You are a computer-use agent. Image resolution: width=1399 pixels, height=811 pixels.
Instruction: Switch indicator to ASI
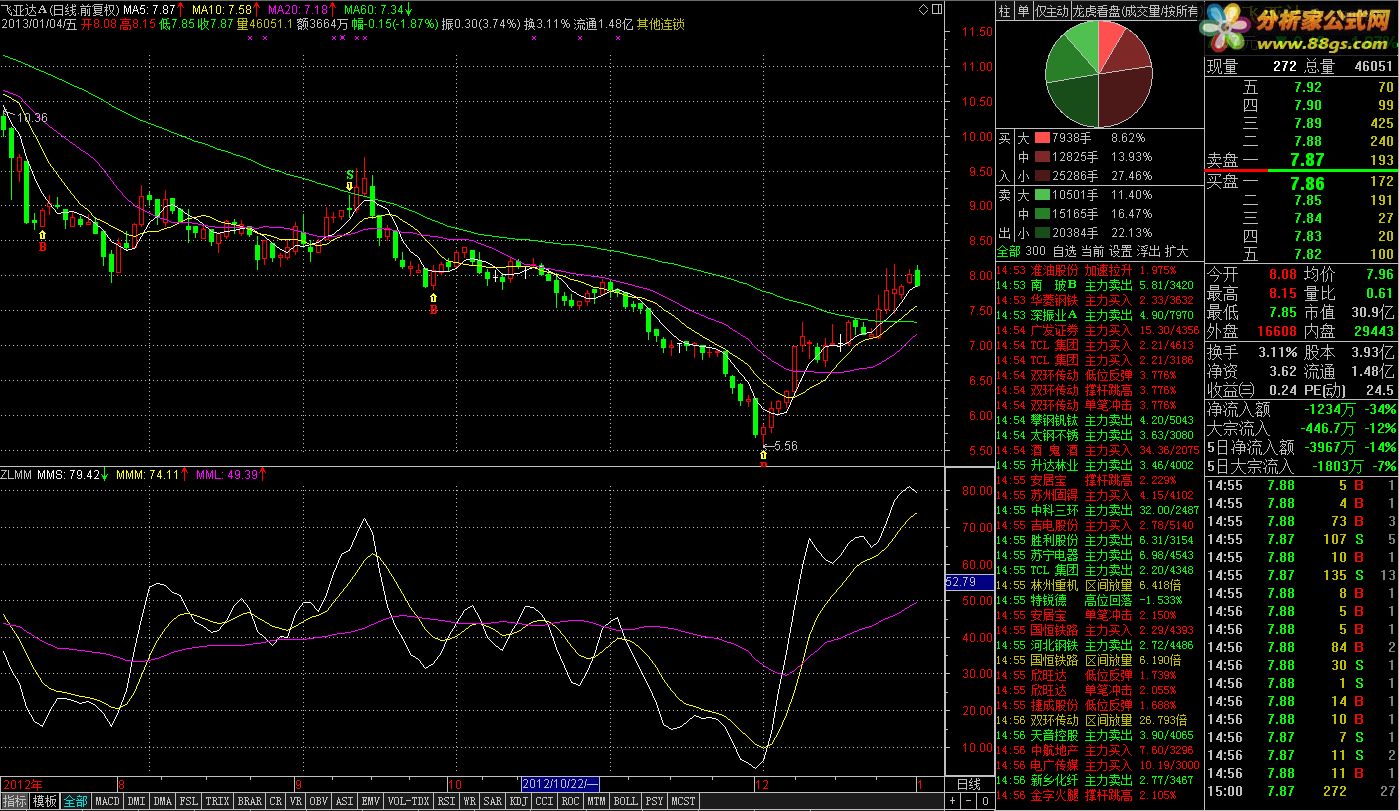(x=344, y=801)
